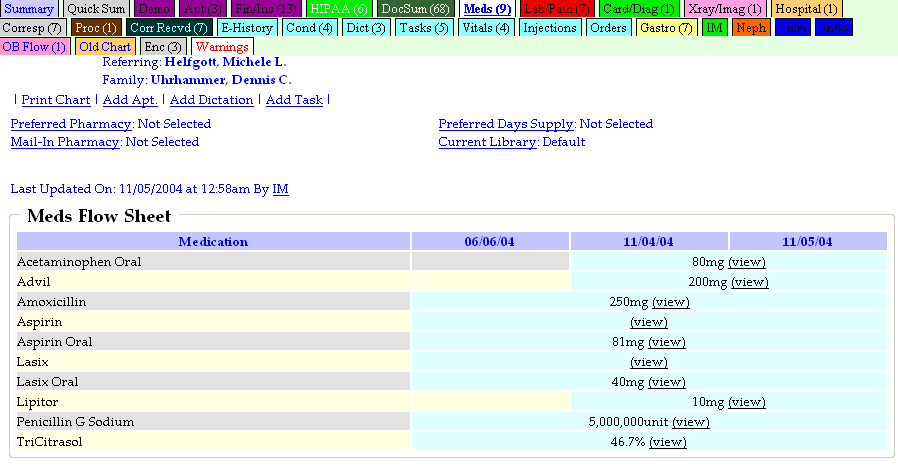Click the Medication column header
Screen dimensions: 898x467
(x=213, y=242)
